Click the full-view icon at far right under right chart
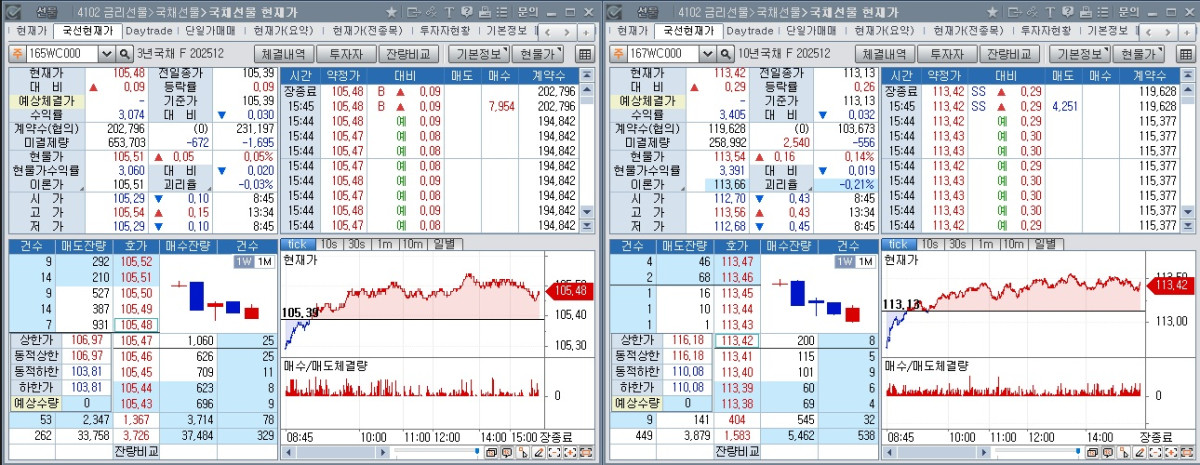The height and width of the screenshot is (465, 1200). [x=1186, y=453]
